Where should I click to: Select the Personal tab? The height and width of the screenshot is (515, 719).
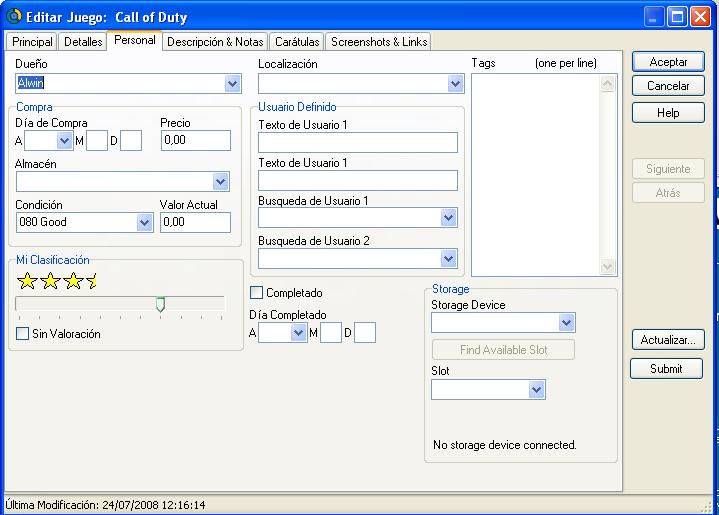[135, 40]
